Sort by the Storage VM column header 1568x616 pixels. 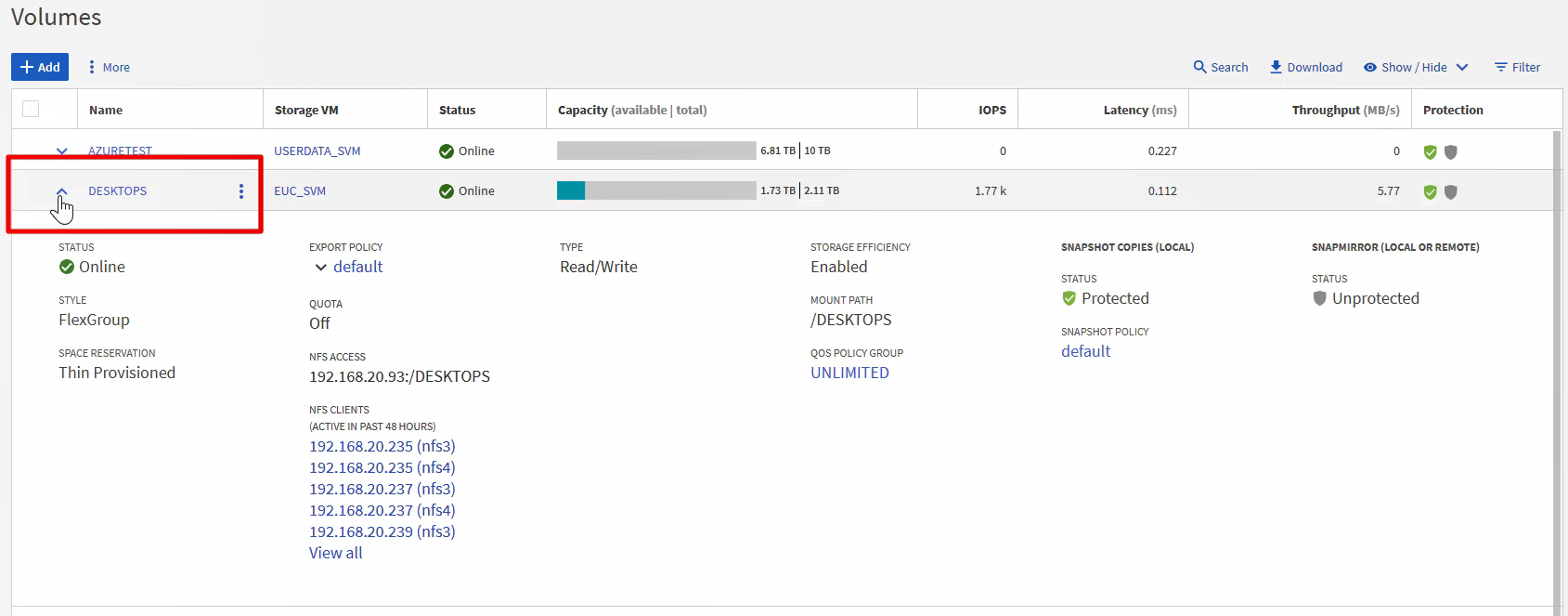coord(306,110)
